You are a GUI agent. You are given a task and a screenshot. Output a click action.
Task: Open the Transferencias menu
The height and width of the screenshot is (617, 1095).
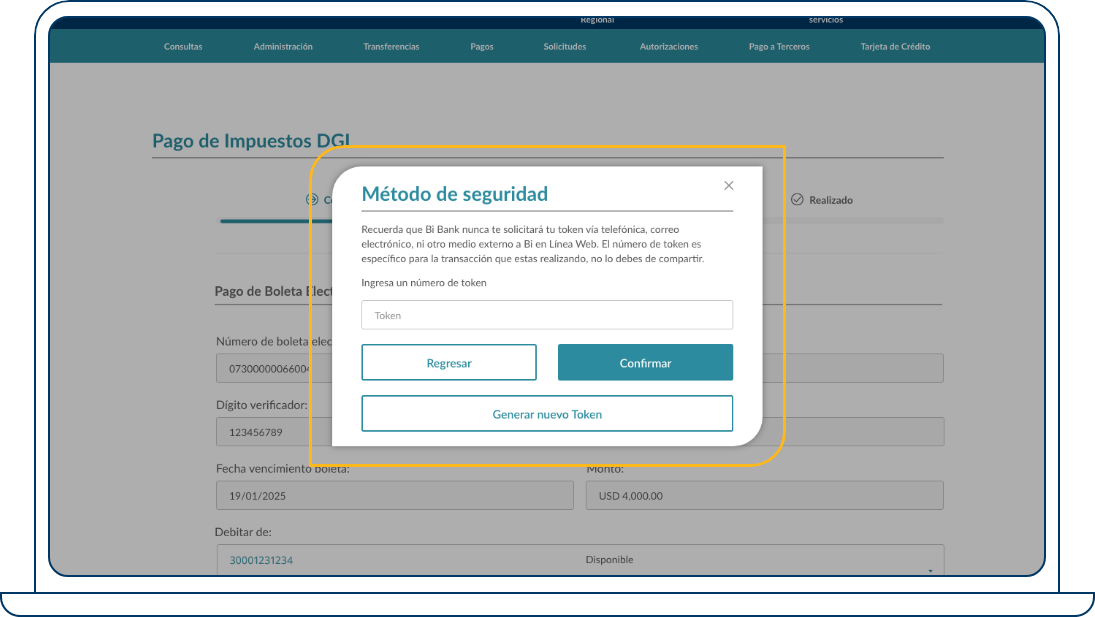(391, 46)
